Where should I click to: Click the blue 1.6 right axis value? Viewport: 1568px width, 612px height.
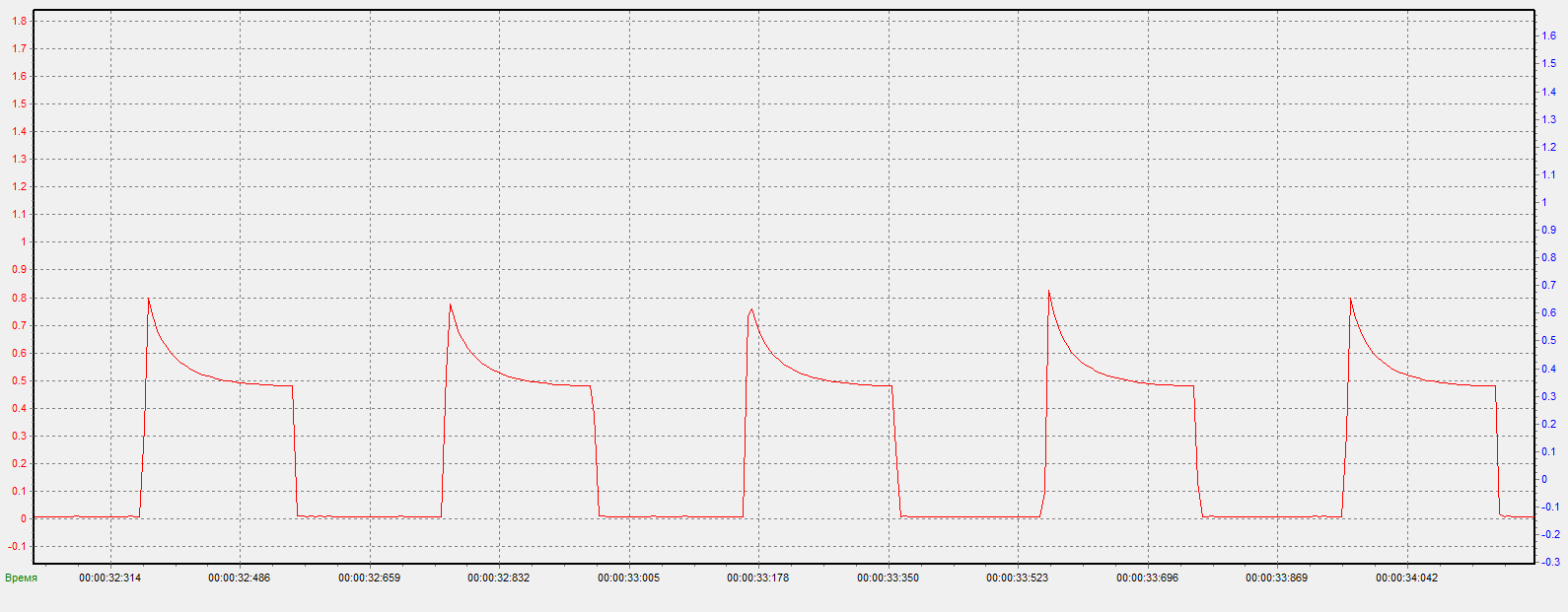[x=1548, y=35]
